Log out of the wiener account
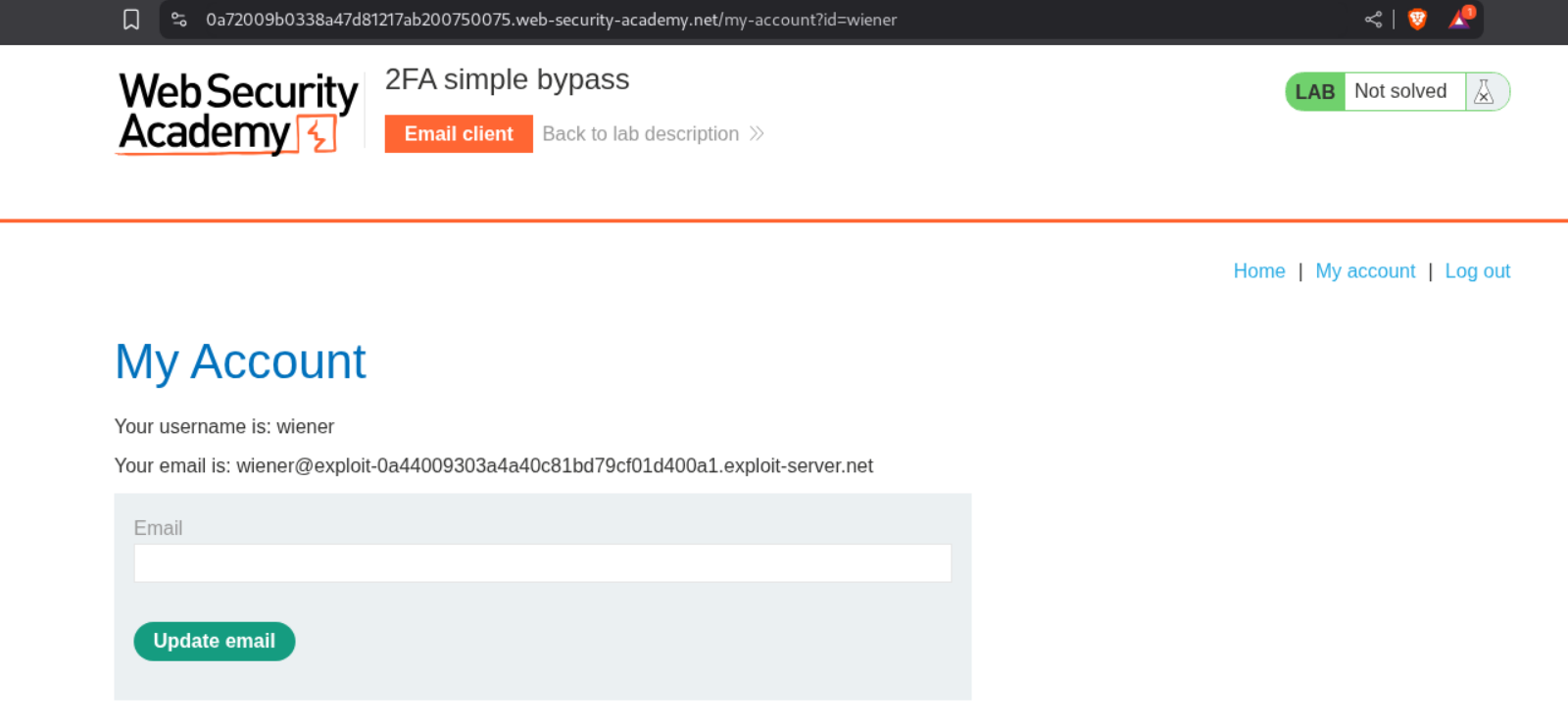The image size is (1568, 726). [x=1477, y=271]
